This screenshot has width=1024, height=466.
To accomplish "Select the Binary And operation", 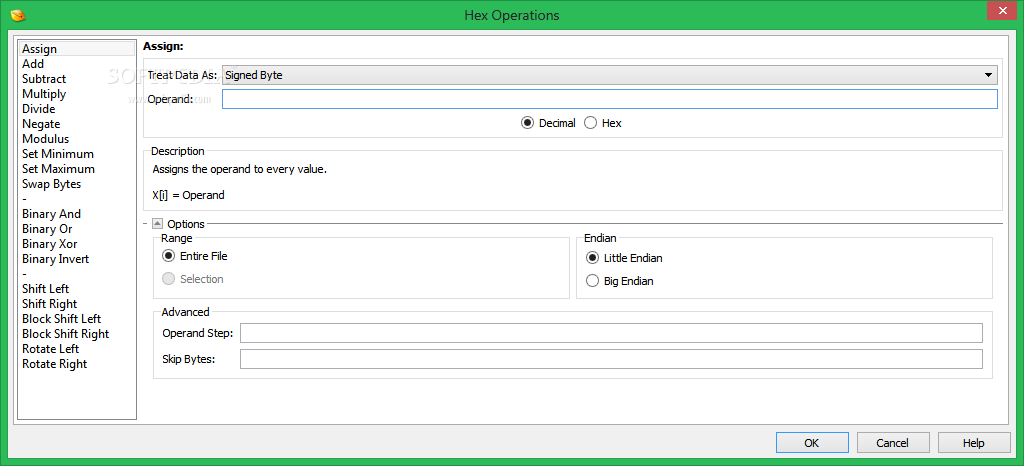I will (77, 214).
